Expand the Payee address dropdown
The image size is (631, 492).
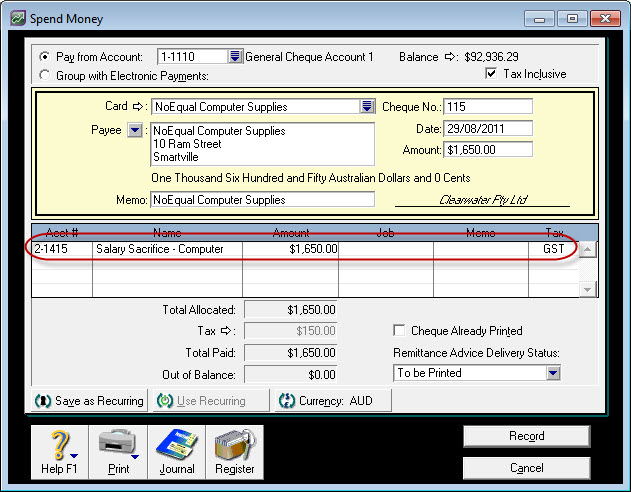tap(135, 130)
